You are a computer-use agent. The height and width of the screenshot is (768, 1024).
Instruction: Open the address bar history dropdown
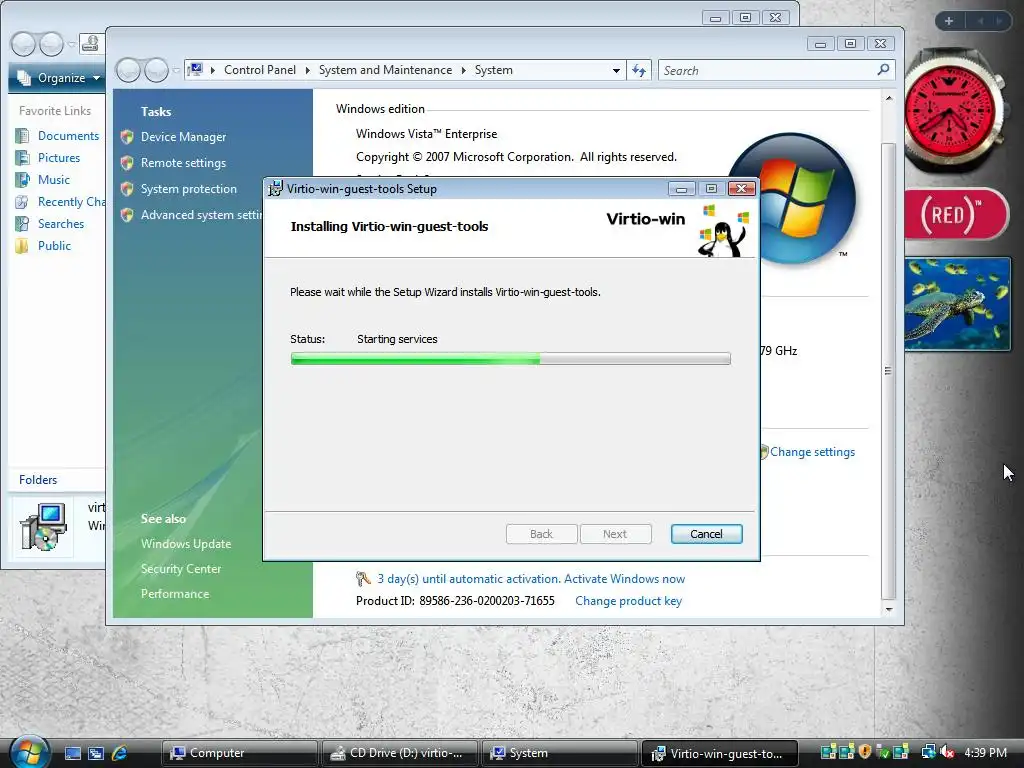(x=616, y=70)
